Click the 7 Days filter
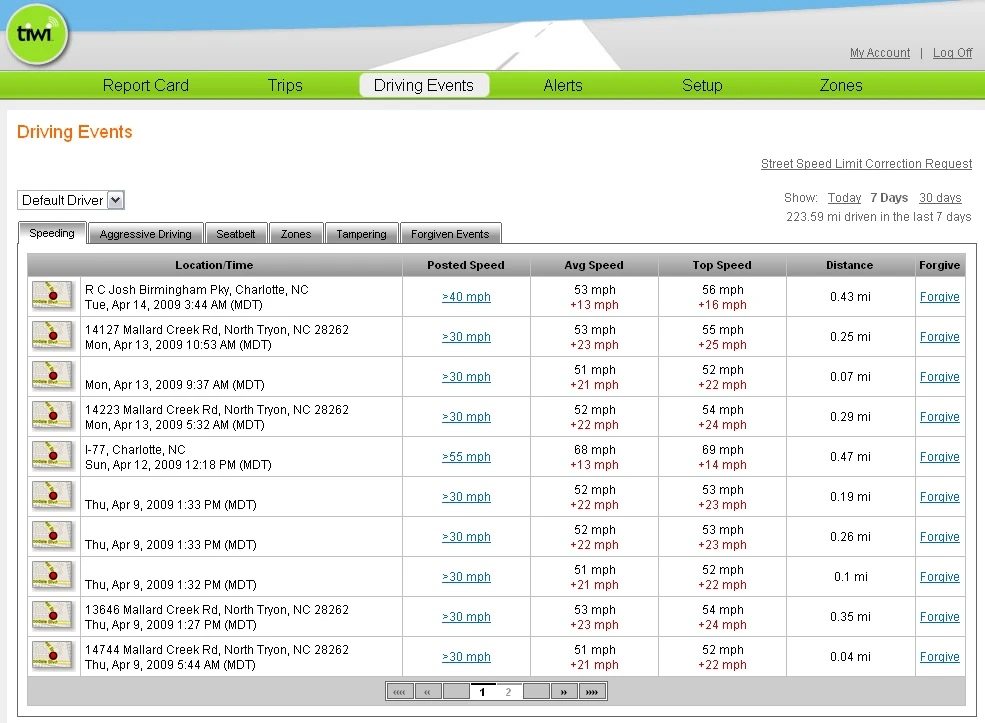Image resolution: width=985 pixels, height=723 pixels. 889,198
